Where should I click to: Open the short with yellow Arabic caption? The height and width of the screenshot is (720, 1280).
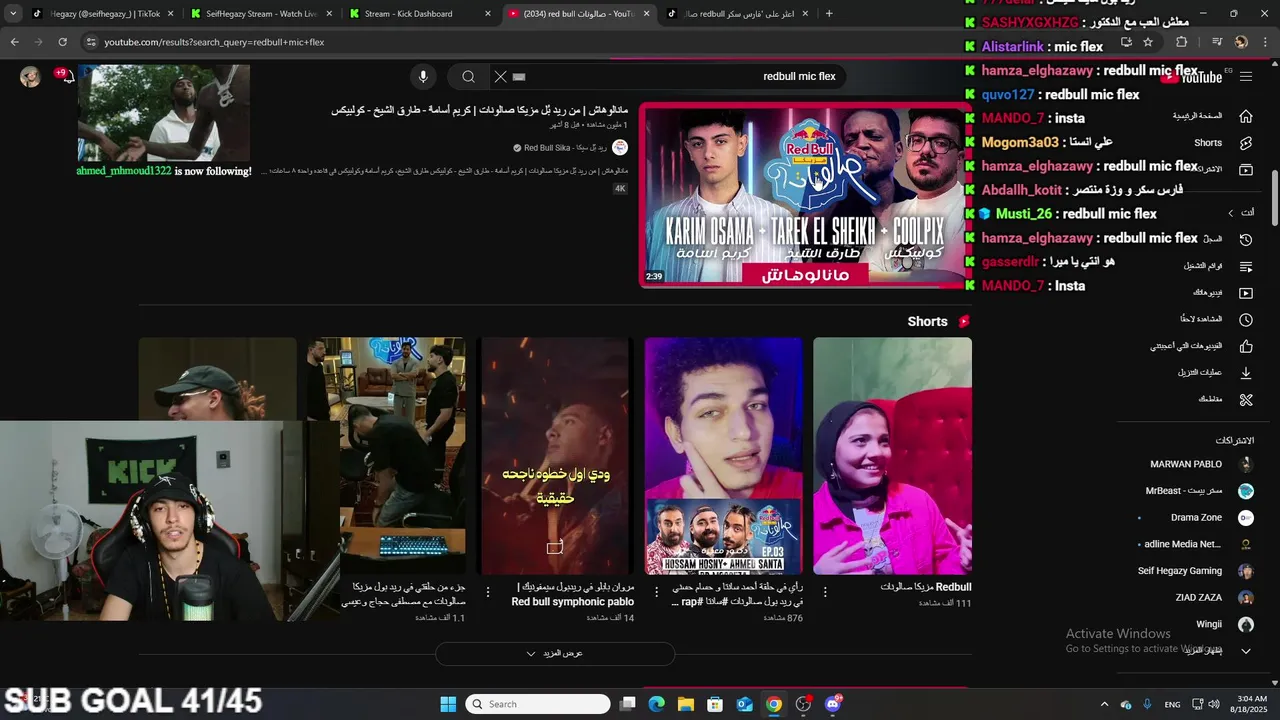coord(555,456)
